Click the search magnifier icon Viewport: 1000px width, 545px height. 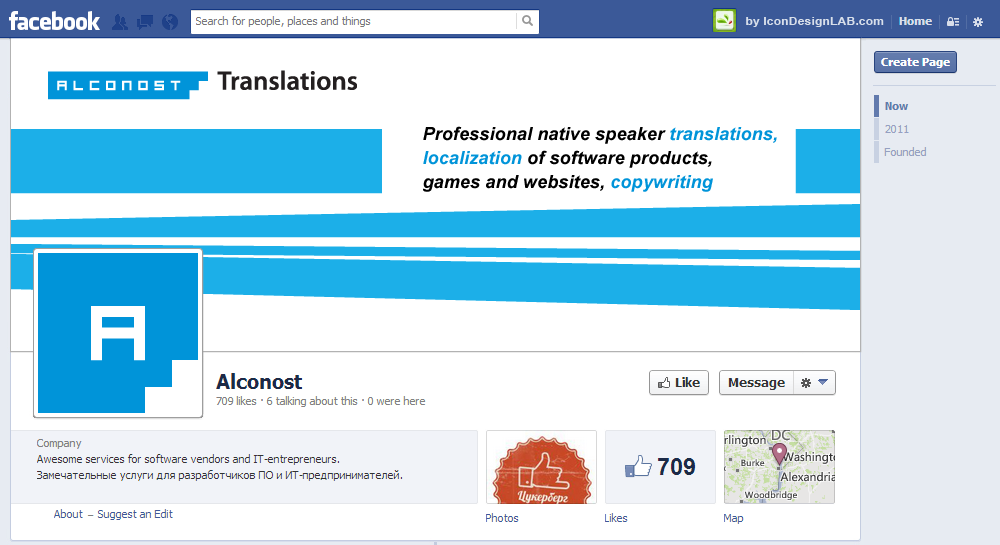527,21
